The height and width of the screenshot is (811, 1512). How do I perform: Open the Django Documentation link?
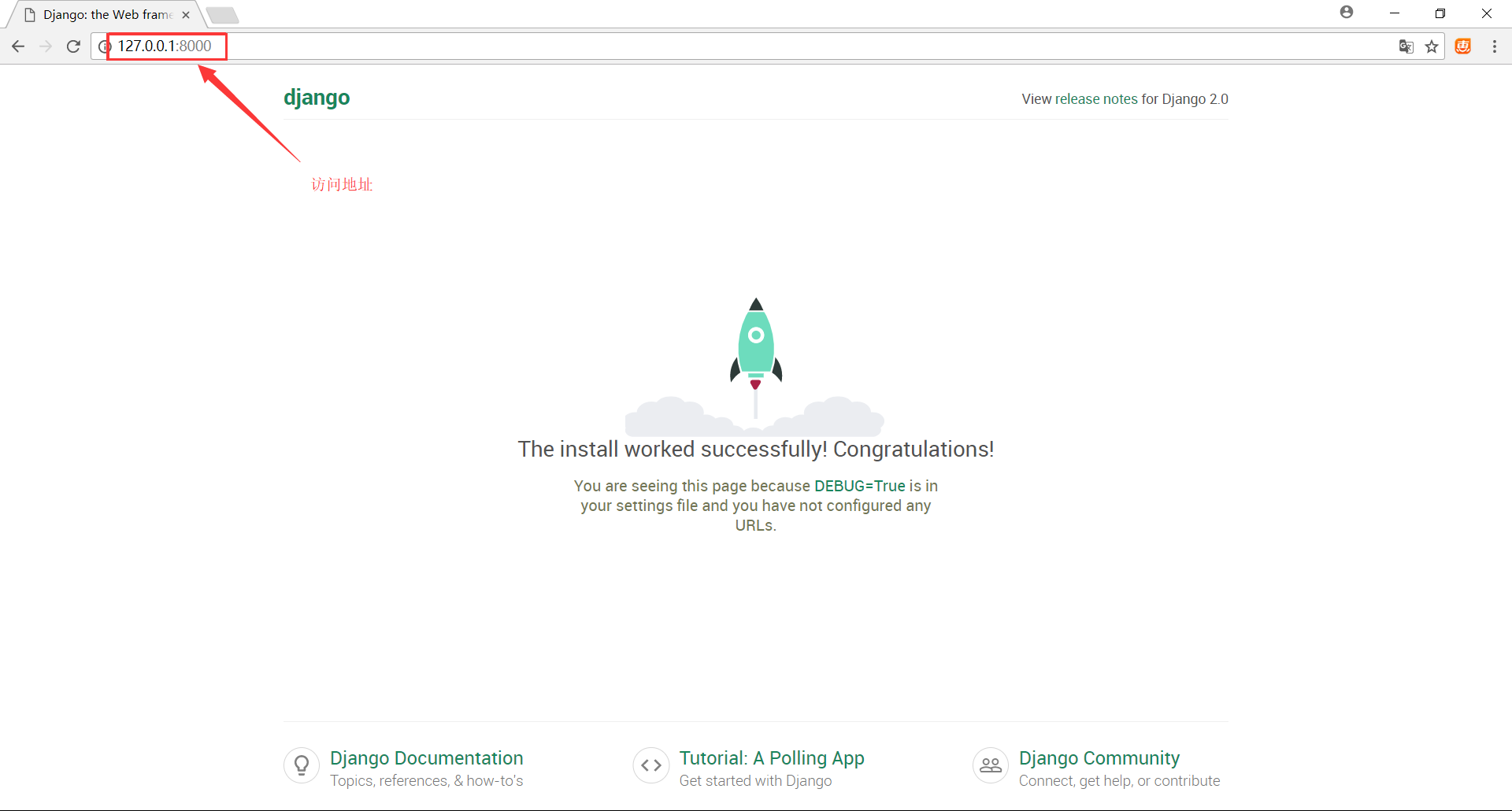pos(426,758)
